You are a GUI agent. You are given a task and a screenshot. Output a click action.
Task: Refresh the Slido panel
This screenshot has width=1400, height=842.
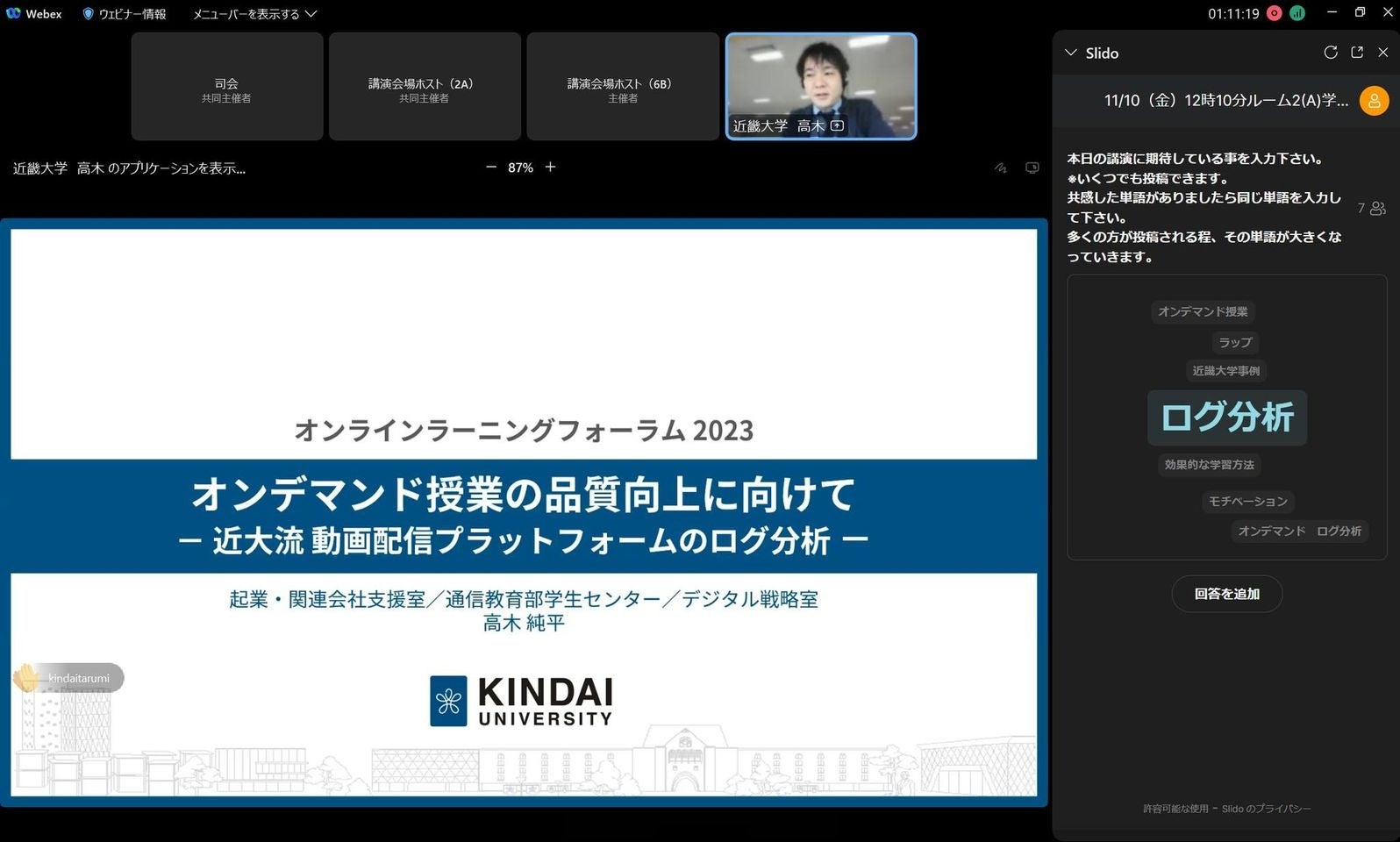click(x=1331, y=53)
